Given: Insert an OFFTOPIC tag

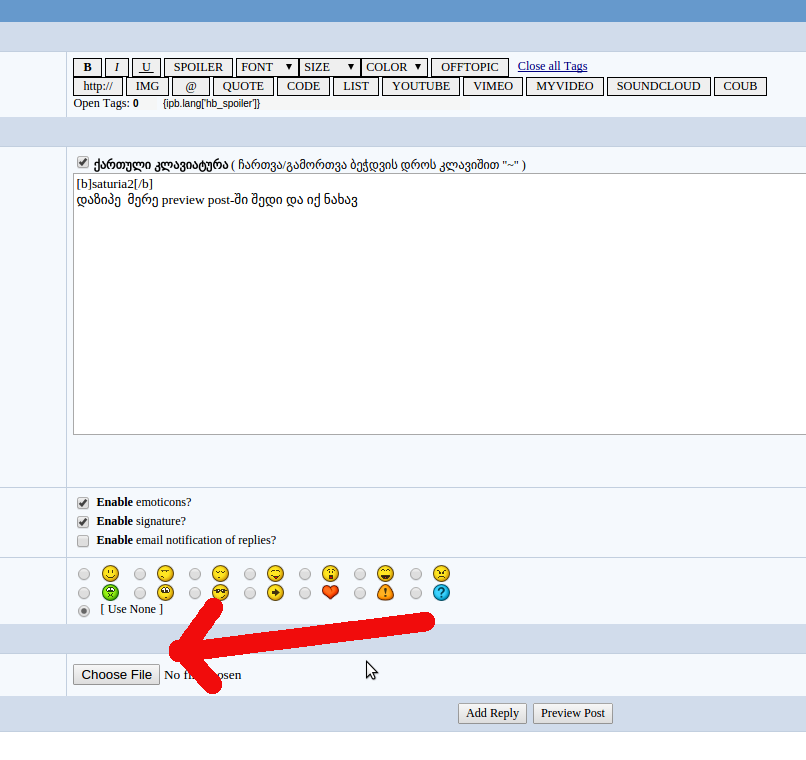Looking at the screenshot, I should pyautogui.click(x=470, y=67).
